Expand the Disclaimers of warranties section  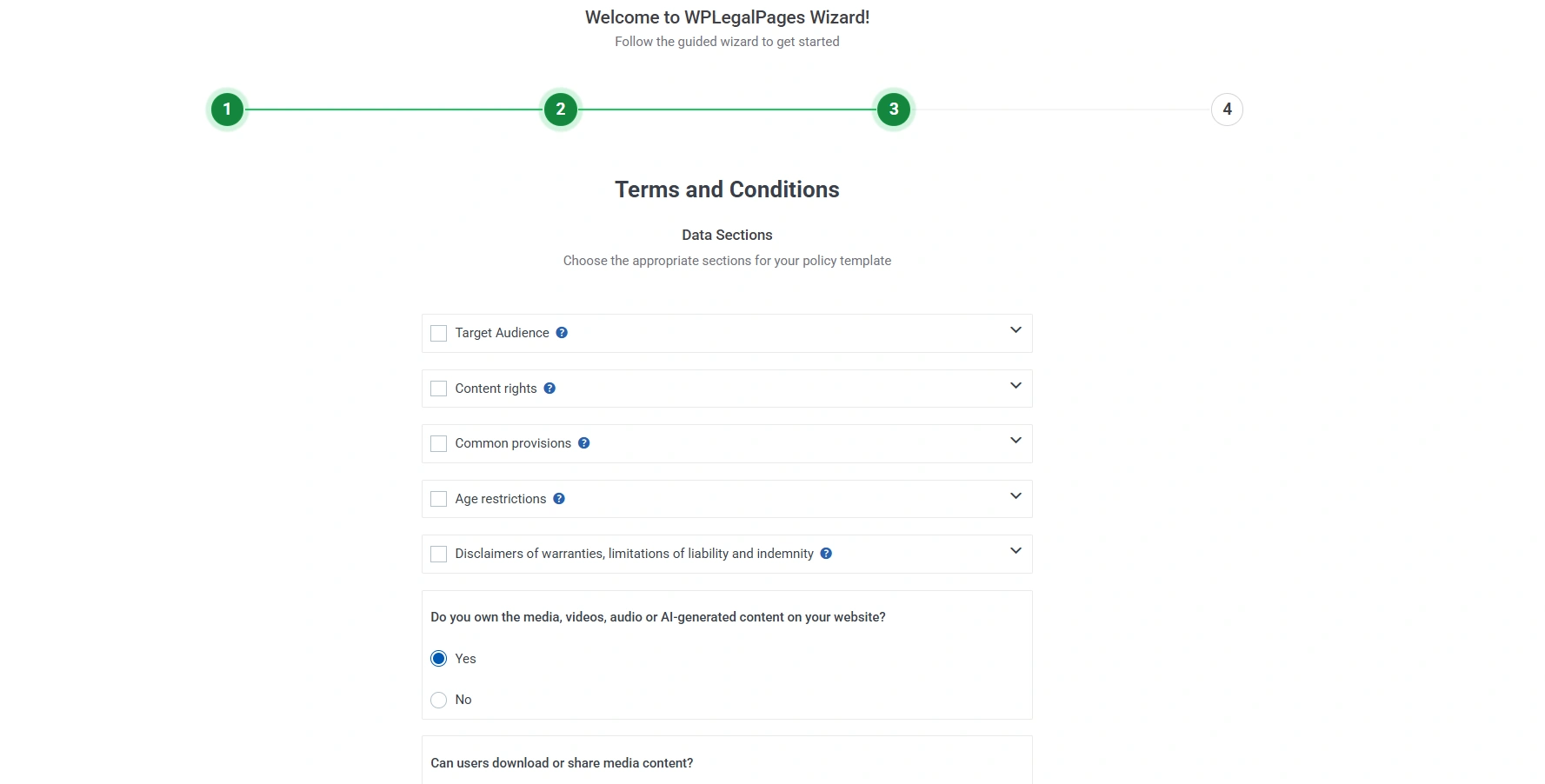pyautogui.click(x=1015, y=550)
